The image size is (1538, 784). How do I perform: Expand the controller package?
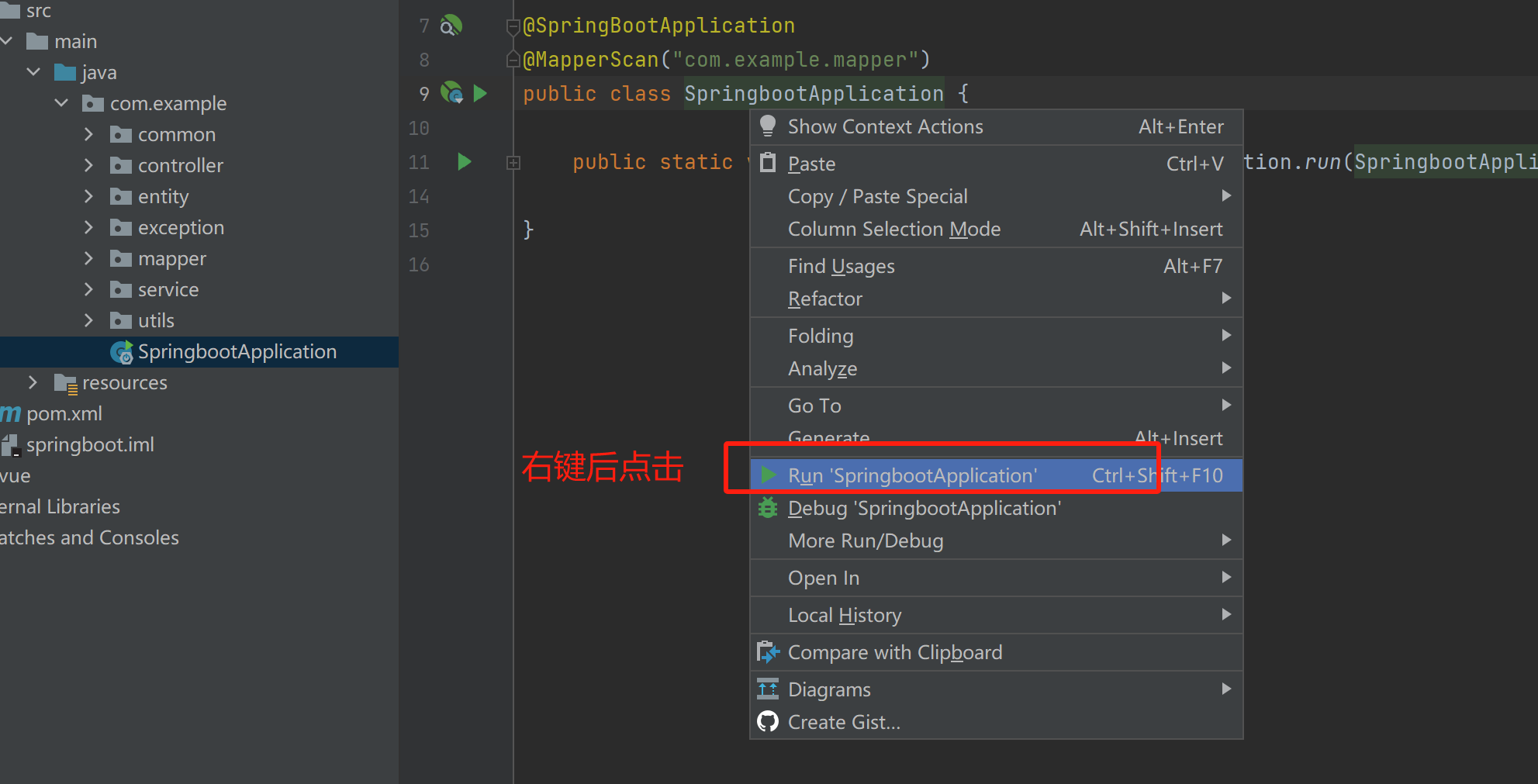pyautogui.click(x=89, y=165)
